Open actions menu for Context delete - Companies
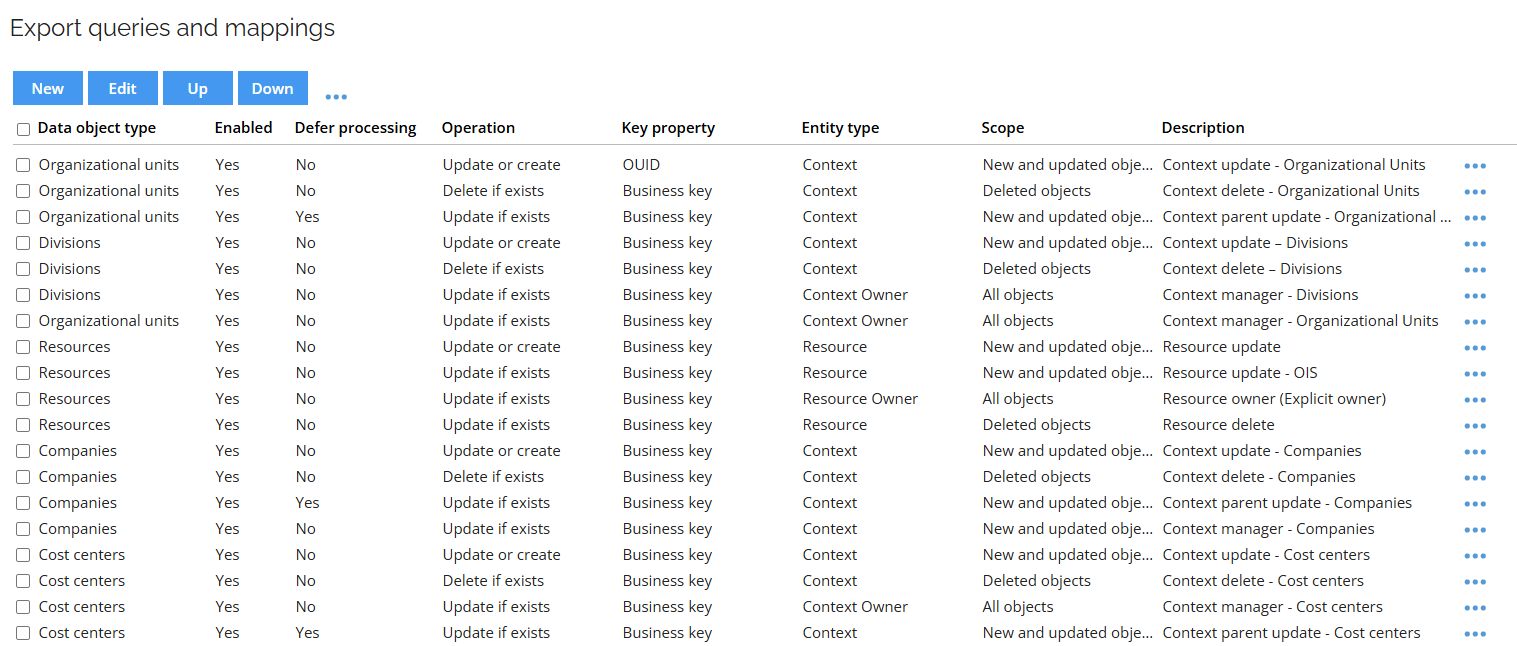1517x646 pixels. pyautogui.click(x=1475, y=477)
